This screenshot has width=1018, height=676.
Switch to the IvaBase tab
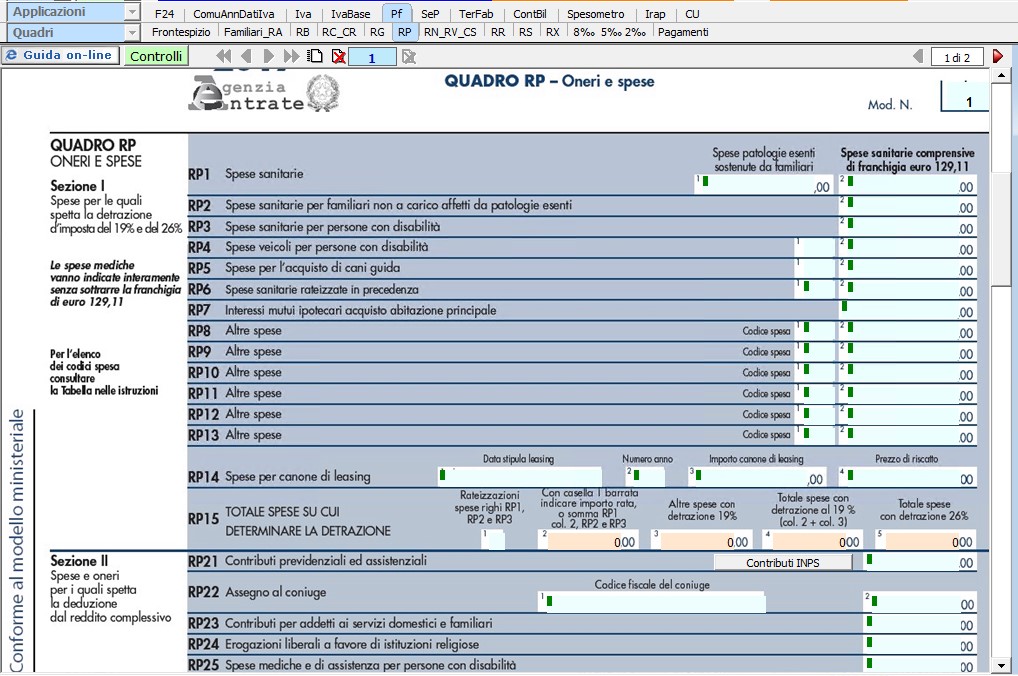pyautogui.click(x=351, y=14)
